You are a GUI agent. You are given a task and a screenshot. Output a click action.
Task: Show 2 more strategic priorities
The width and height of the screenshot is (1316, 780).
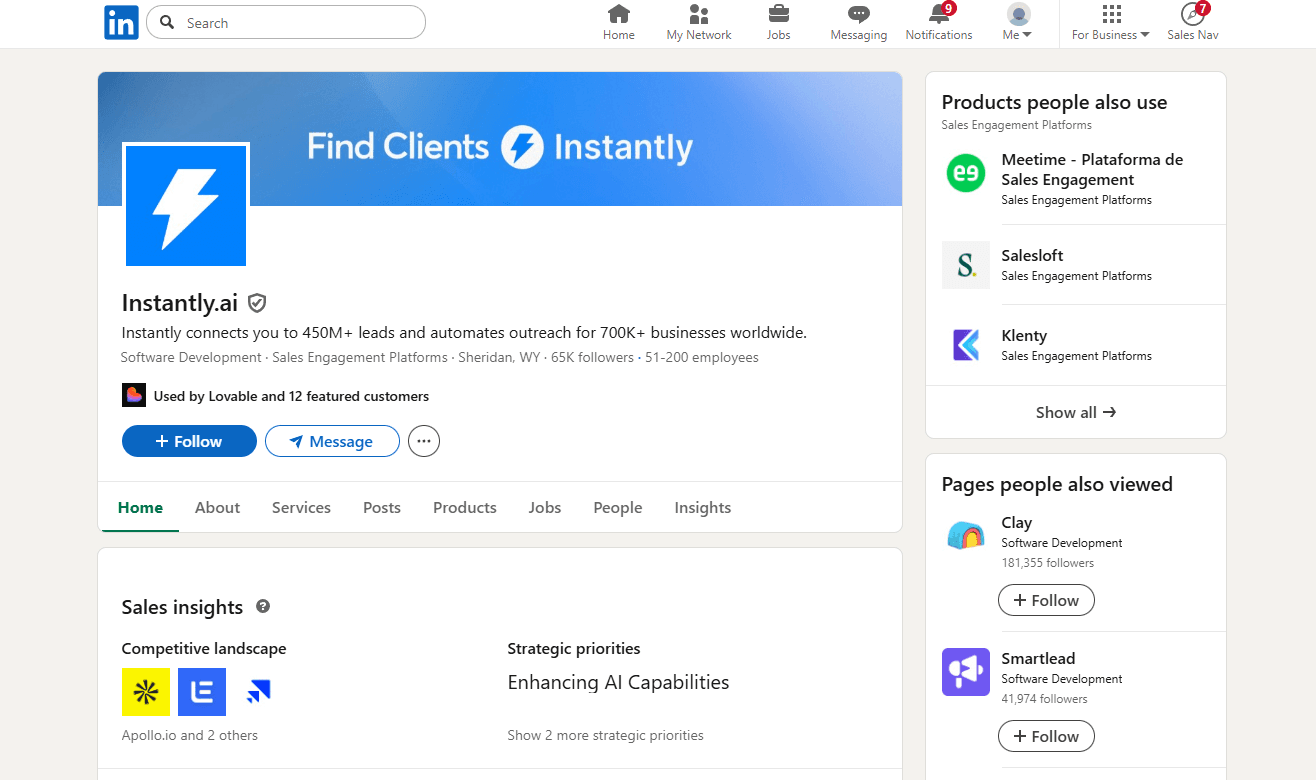click(605, 735)
